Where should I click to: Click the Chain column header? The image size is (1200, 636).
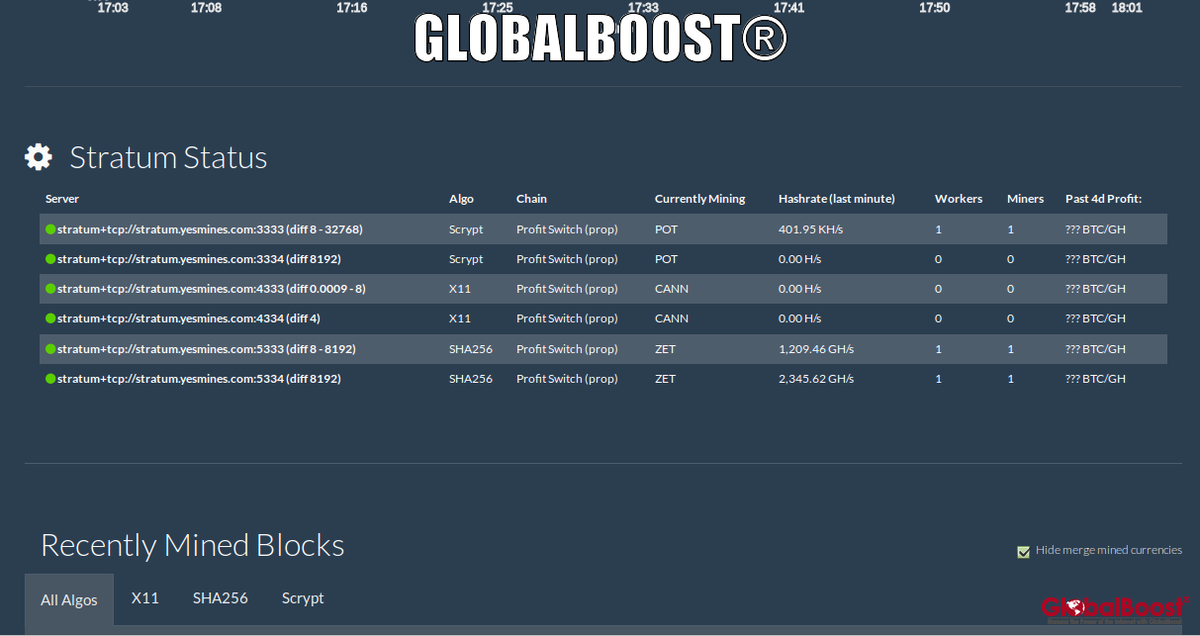coord(531,199)
